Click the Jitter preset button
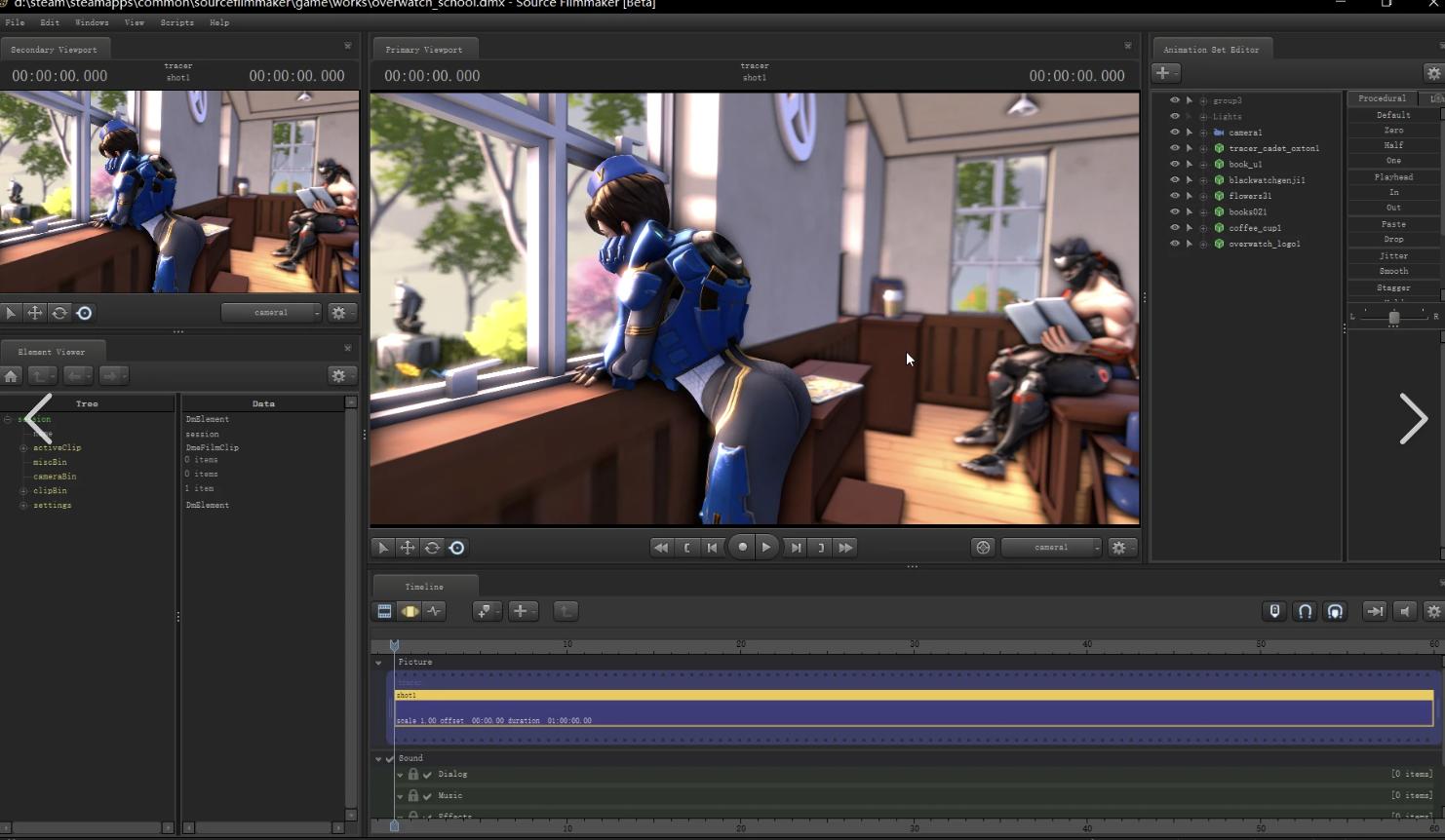This screenshot has width=1445, height=840. pos(1393,256)
